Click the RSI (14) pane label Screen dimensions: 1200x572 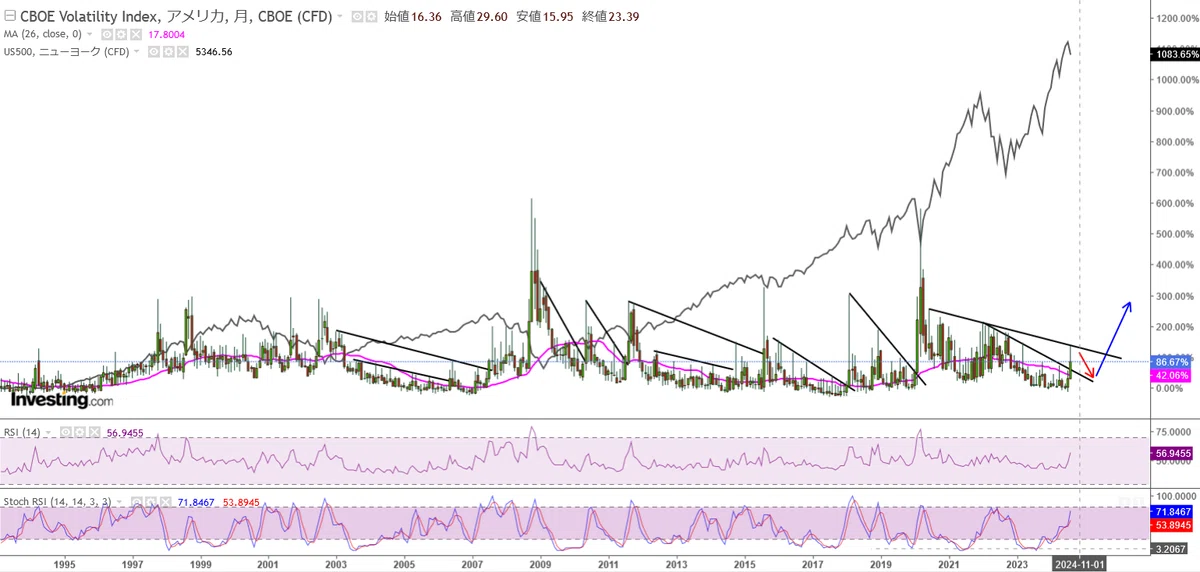(22, 432)
